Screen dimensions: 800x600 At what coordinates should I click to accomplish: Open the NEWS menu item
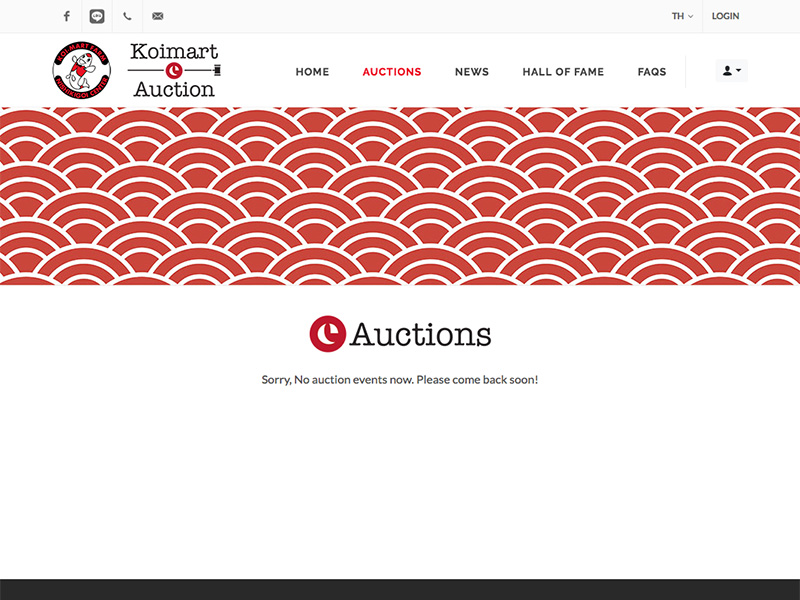[472, 72]
